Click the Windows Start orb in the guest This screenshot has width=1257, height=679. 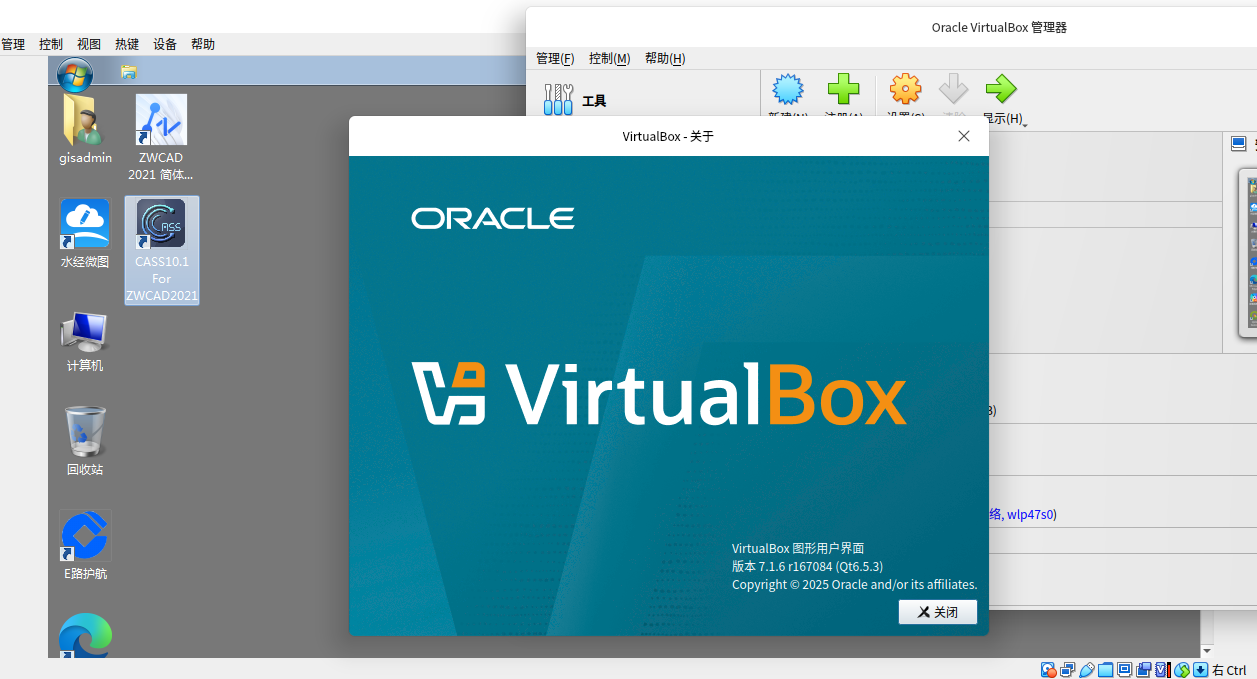[x=75, y=75]
